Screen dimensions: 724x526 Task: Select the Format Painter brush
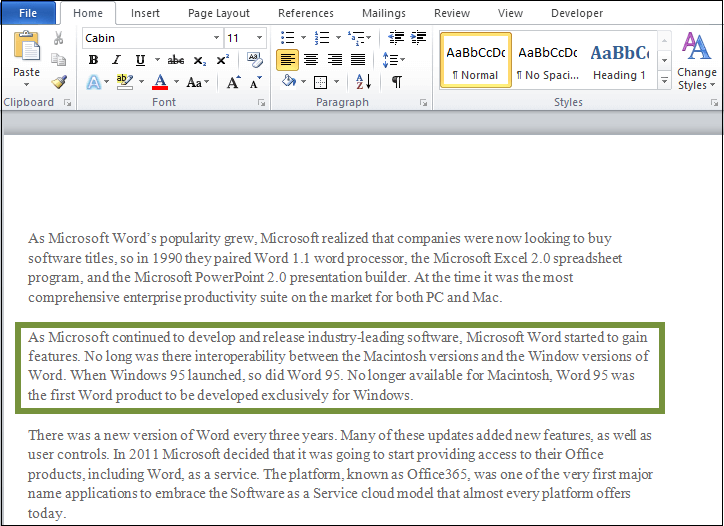coord(59,82)
